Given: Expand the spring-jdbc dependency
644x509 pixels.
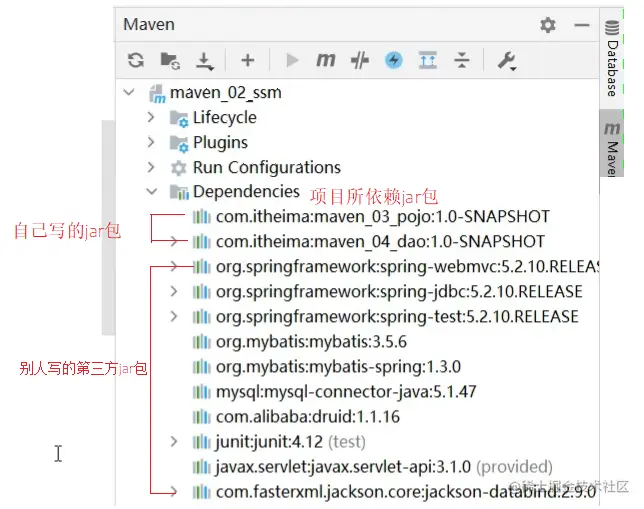Looking at the screenshot, I should [x=174, y=291].
